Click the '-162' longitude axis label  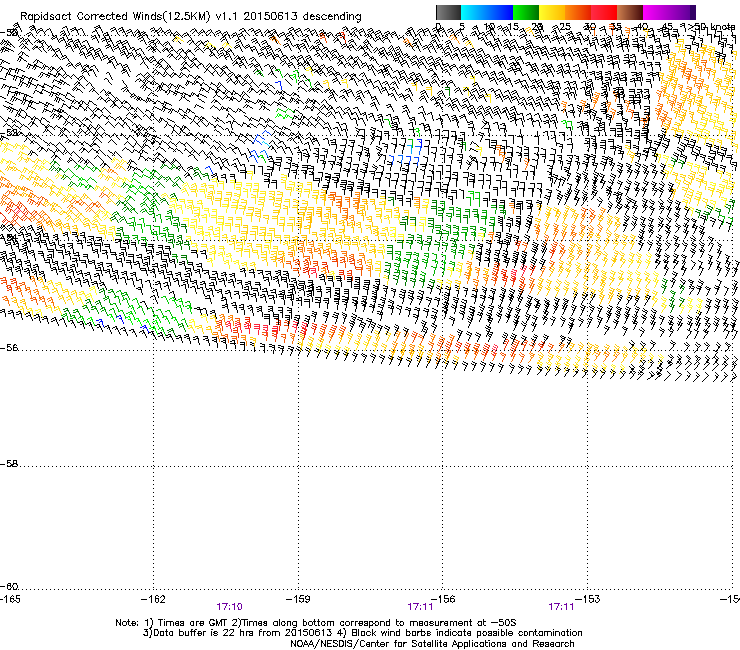pyautogui.click(x=153, y=599)
